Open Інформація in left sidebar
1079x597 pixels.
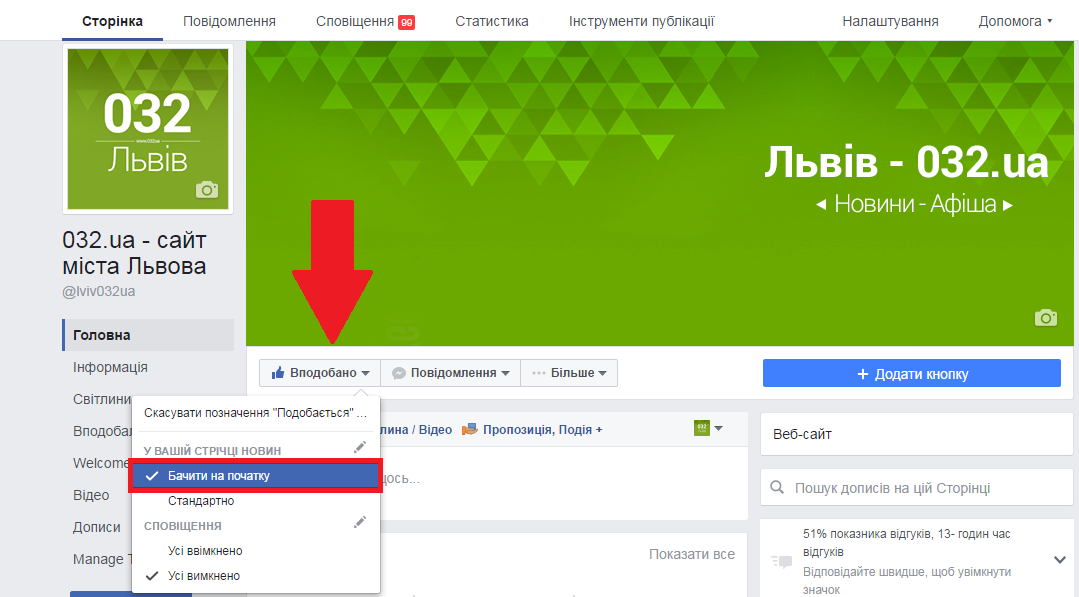[x=110, y=367]
